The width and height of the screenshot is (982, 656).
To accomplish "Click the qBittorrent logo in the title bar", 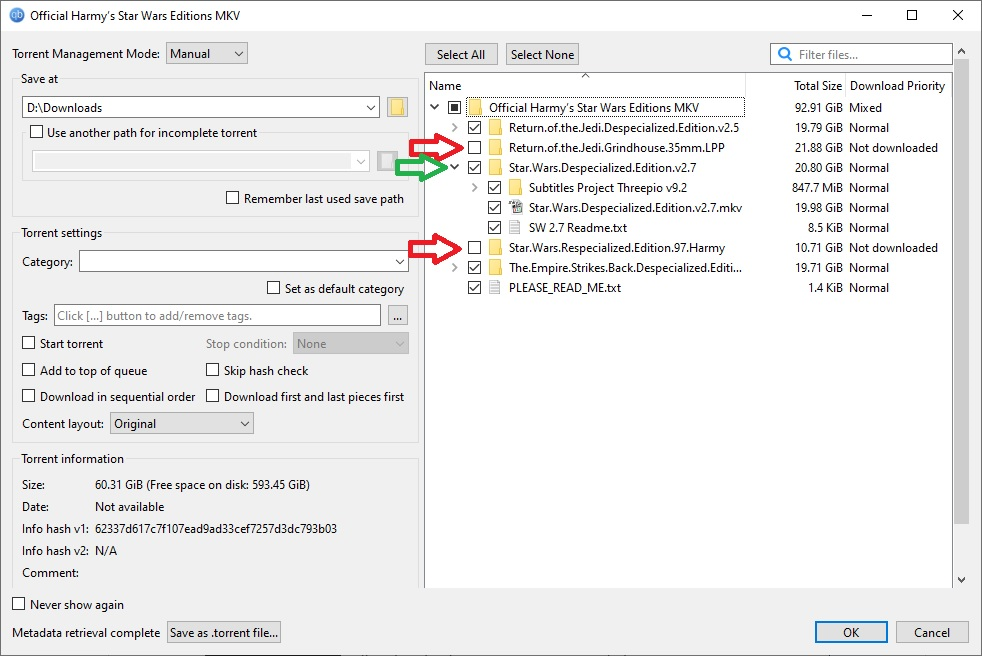I will pyautogui.click(x=17, y=15).
